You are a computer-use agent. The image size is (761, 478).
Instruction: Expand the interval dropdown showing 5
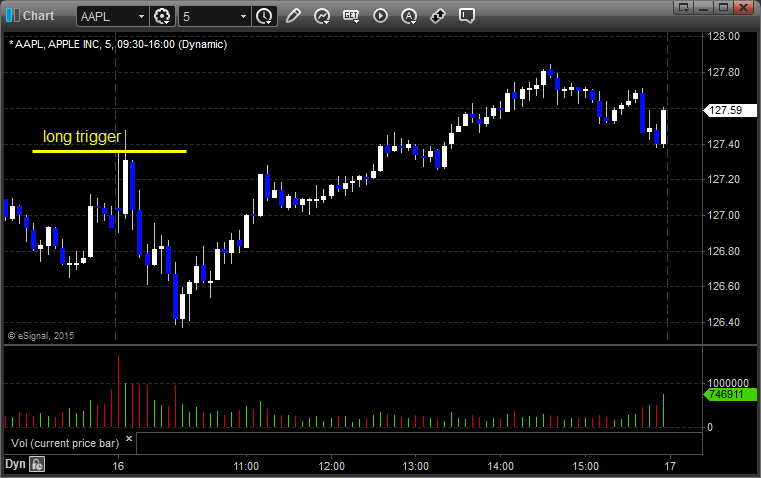(x=243, y=16)
